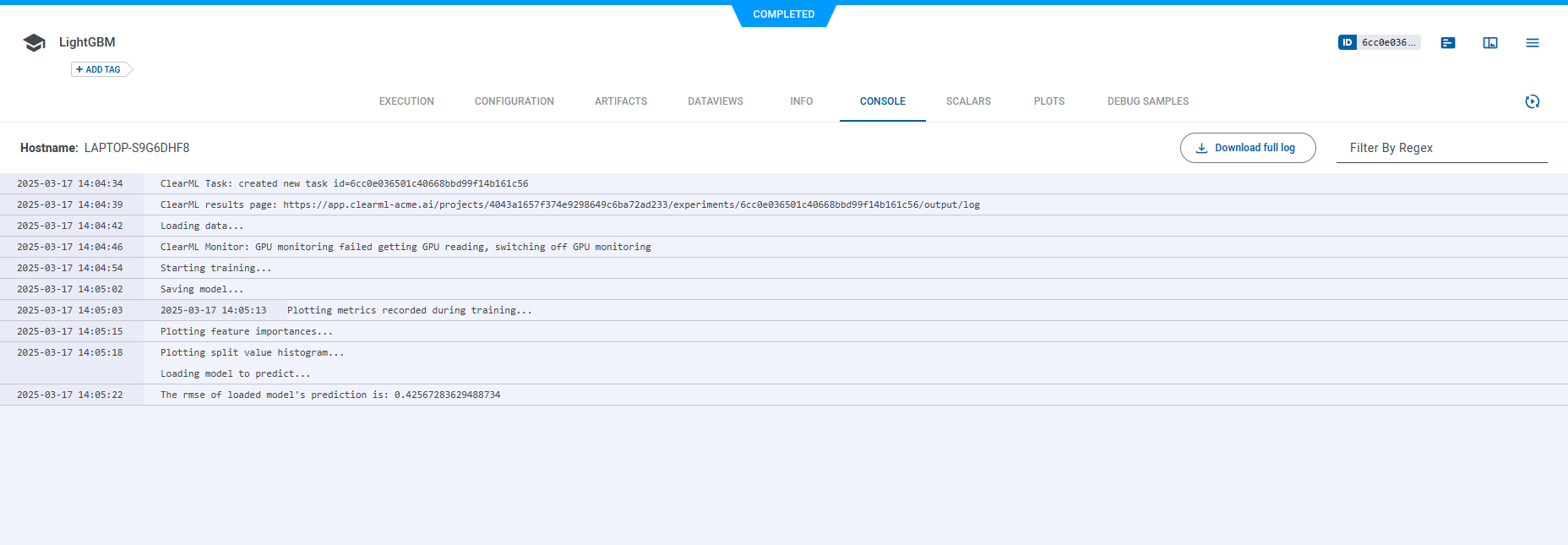Switch to the info panel view icon
1568x545 pixels.
click(1489, 43)
